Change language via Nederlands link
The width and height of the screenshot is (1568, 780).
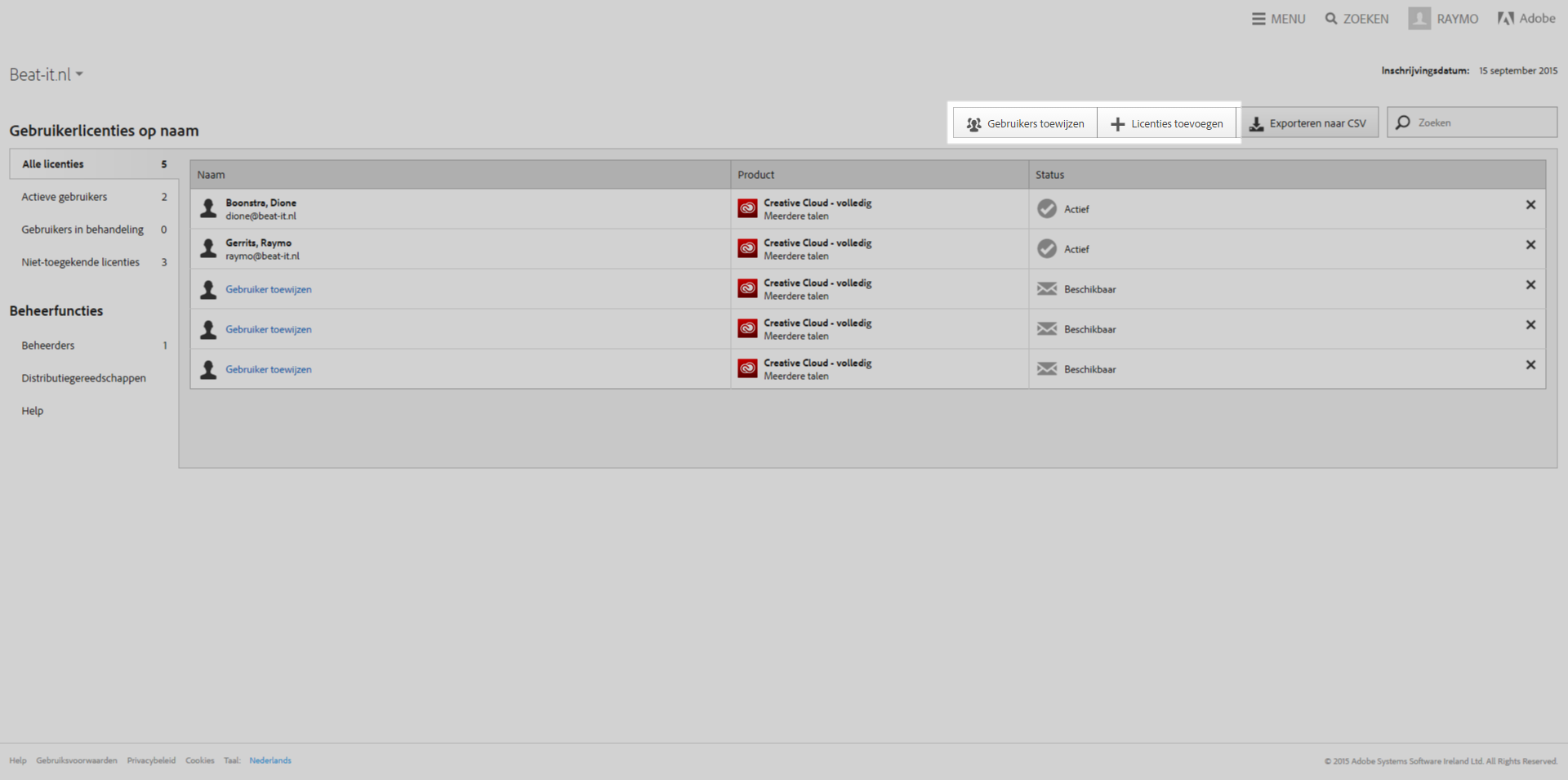click(x=270, y=760)
